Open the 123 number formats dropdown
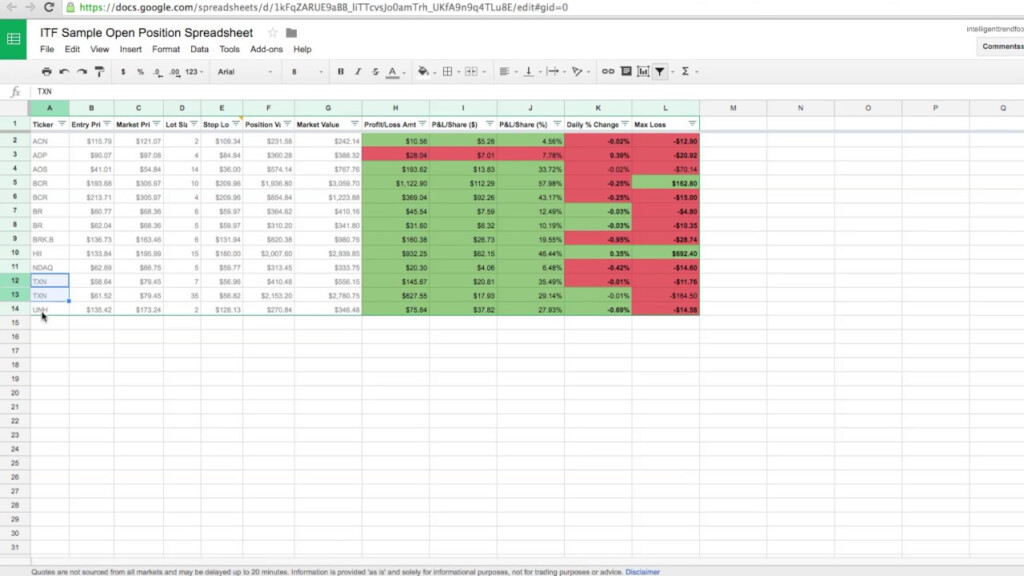Viewport: 1024px width, 576px height. point(194,72)
